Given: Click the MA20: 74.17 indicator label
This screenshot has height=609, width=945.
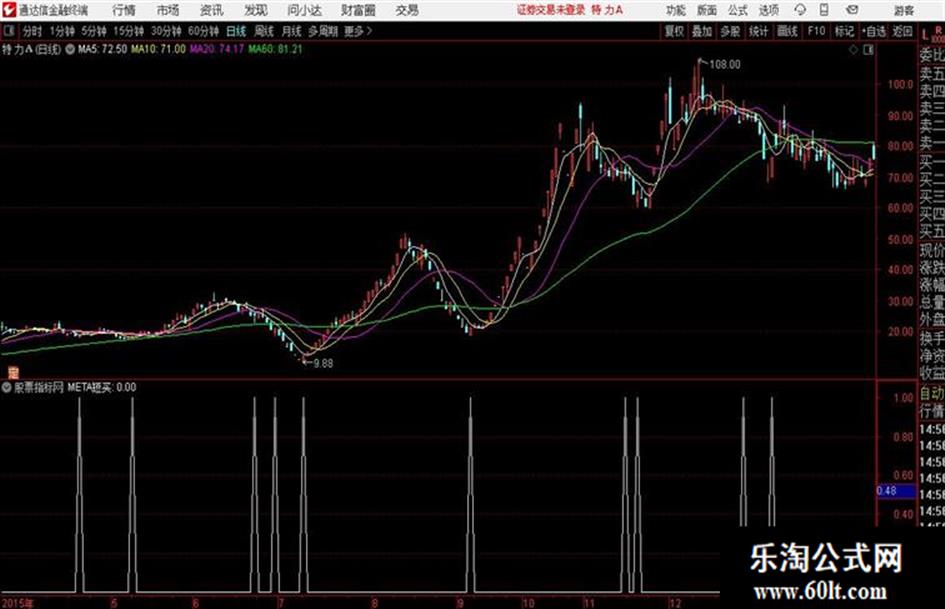Looking at the screenshot, I should point(217,49).
